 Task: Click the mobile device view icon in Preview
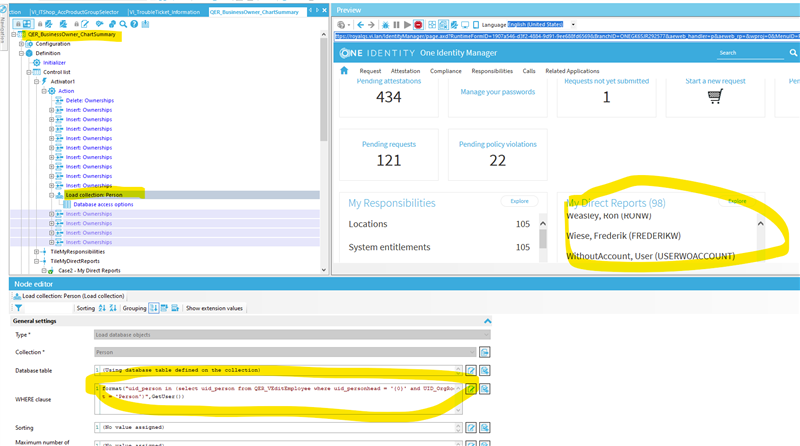[476, 24]
